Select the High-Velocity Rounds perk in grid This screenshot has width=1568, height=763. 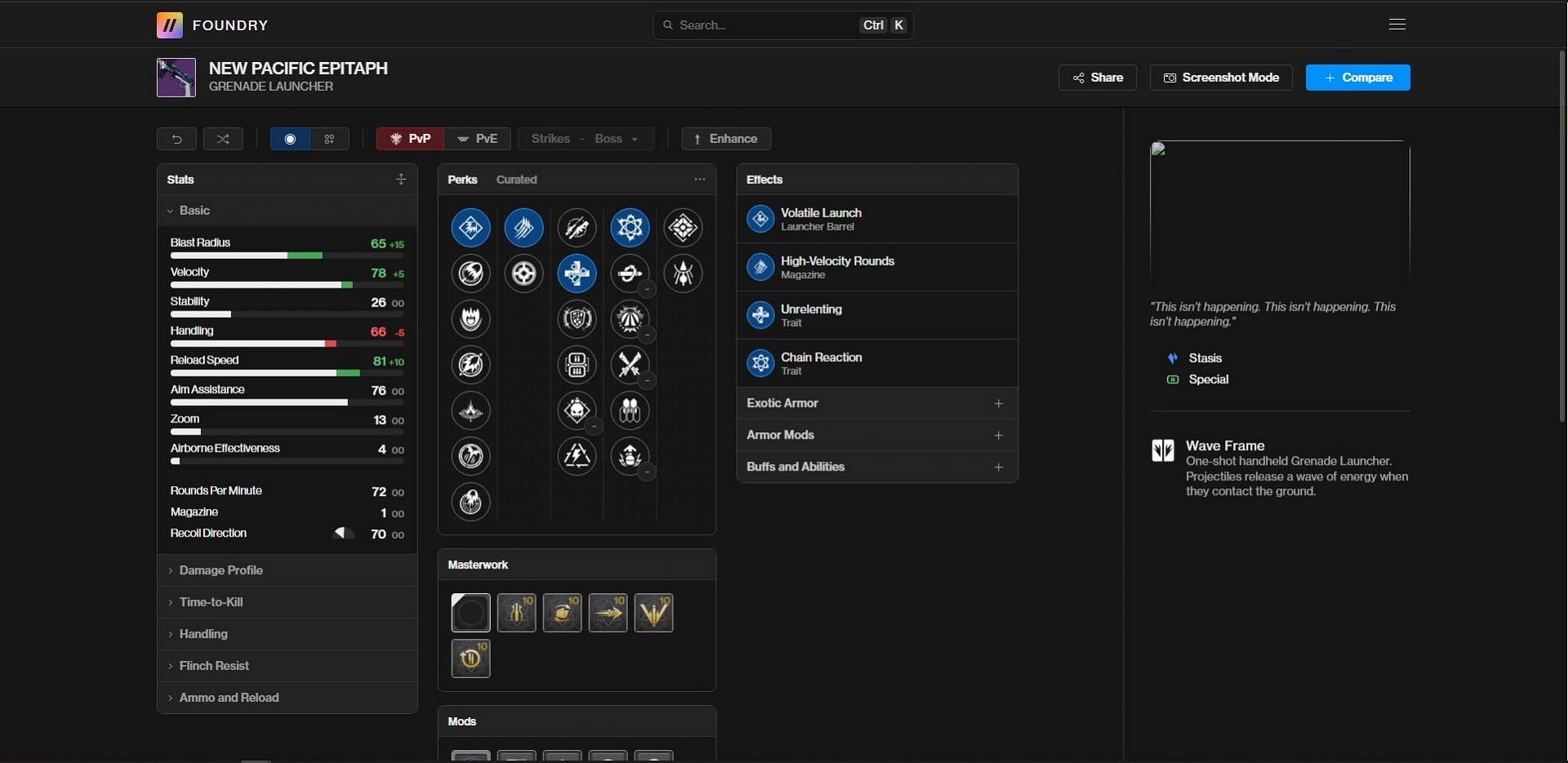tap(523, 228)
